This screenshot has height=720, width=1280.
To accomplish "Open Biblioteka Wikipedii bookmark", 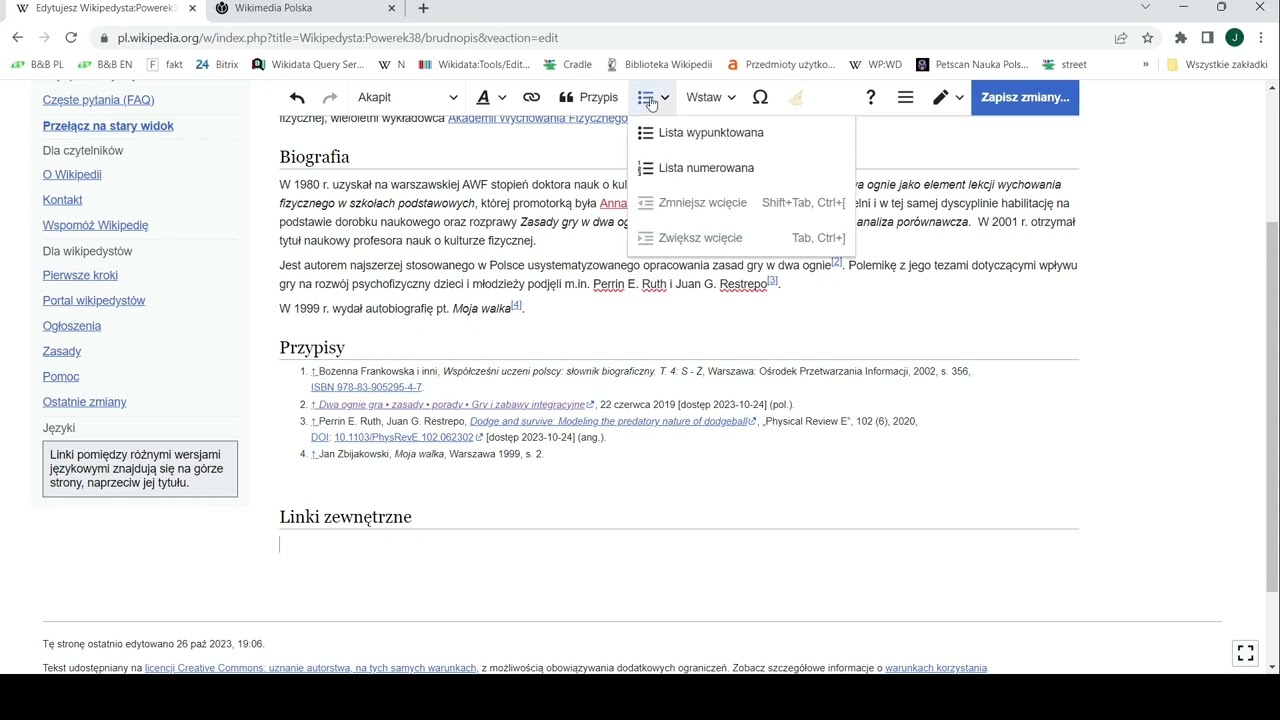I will 660,65.
